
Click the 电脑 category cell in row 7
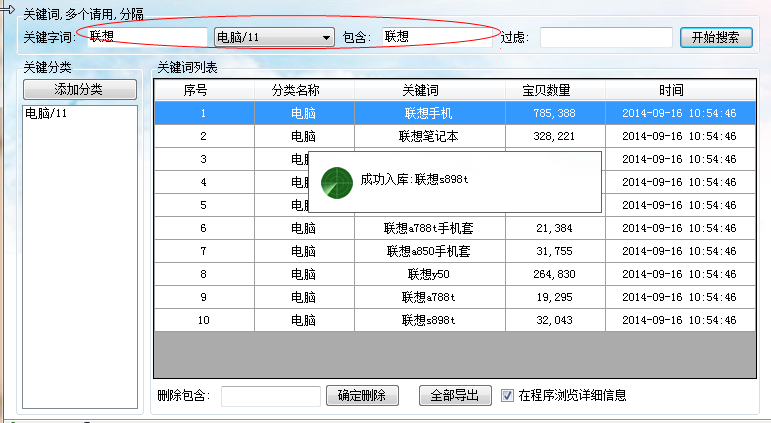(304, 251)
